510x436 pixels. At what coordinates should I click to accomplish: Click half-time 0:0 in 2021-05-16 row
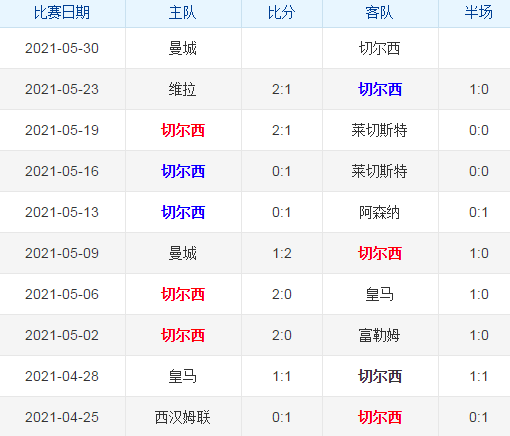(x=479, y=171)
